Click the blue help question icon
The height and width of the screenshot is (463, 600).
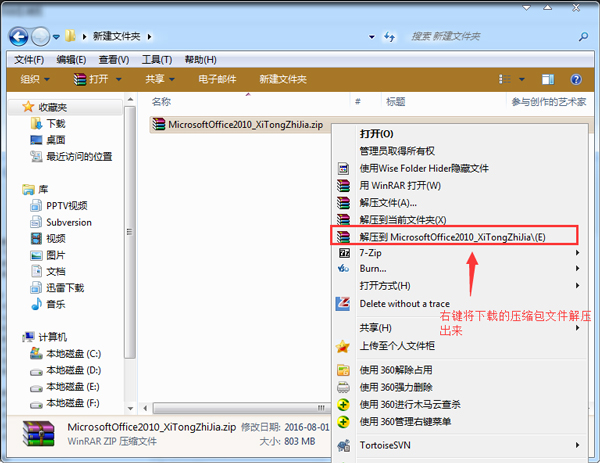click(576, 79)
